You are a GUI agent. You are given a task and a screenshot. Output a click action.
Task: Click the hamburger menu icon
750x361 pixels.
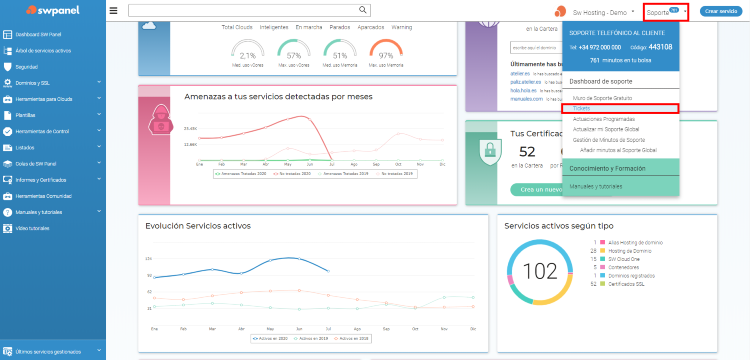[x=113, y=11]
